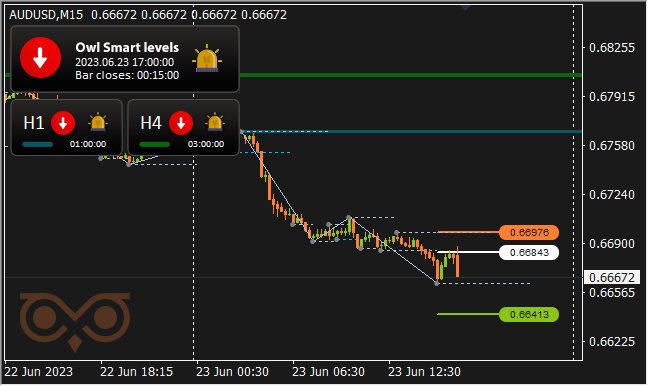This screenshot has height=386, width=648.
Task: Click the '23 Jun 12:30' time axis label
Action: pos(424,372)
